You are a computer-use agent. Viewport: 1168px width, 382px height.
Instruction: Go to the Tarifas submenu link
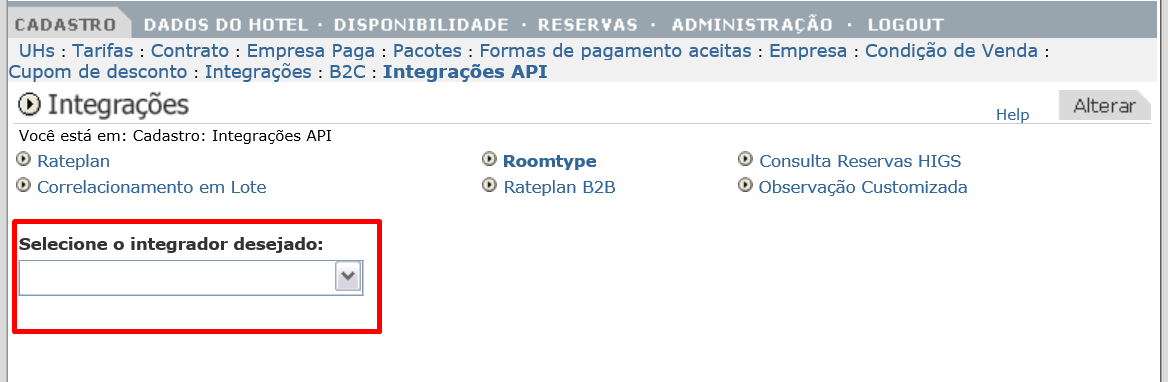click(x=103, y=51)
